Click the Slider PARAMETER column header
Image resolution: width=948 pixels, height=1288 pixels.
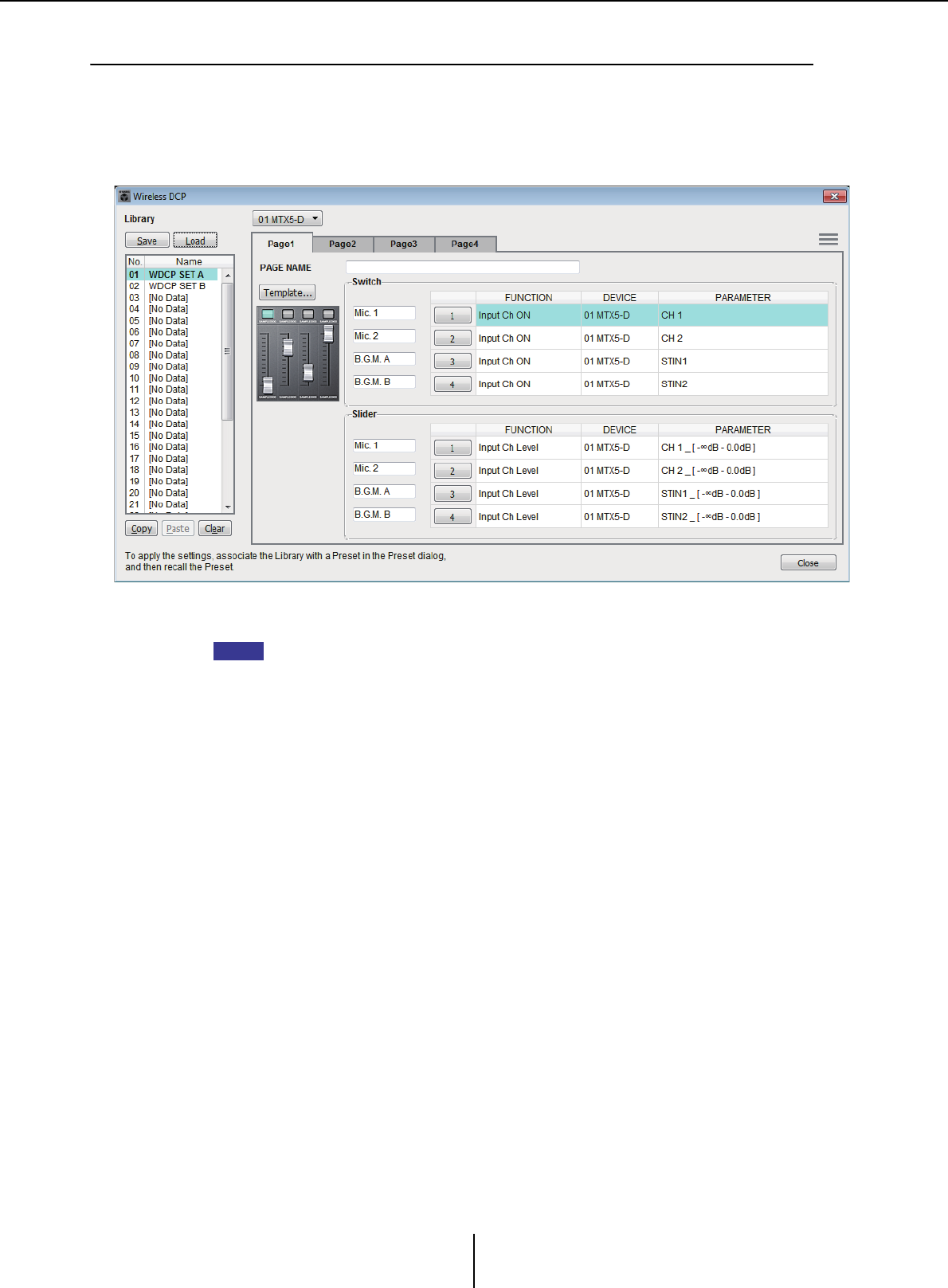pos(742,430)
